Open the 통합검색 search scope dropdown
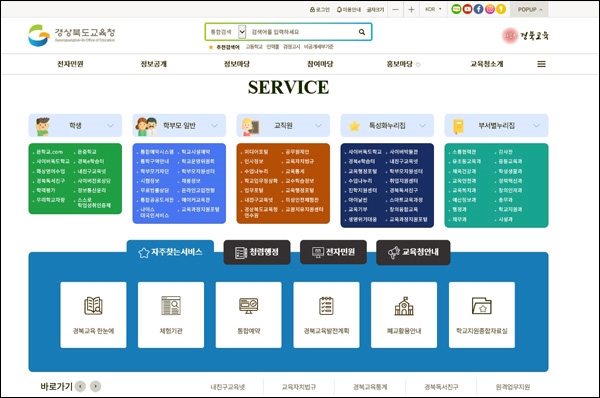Viewport: 600px width, 398px height. [227, 32]
